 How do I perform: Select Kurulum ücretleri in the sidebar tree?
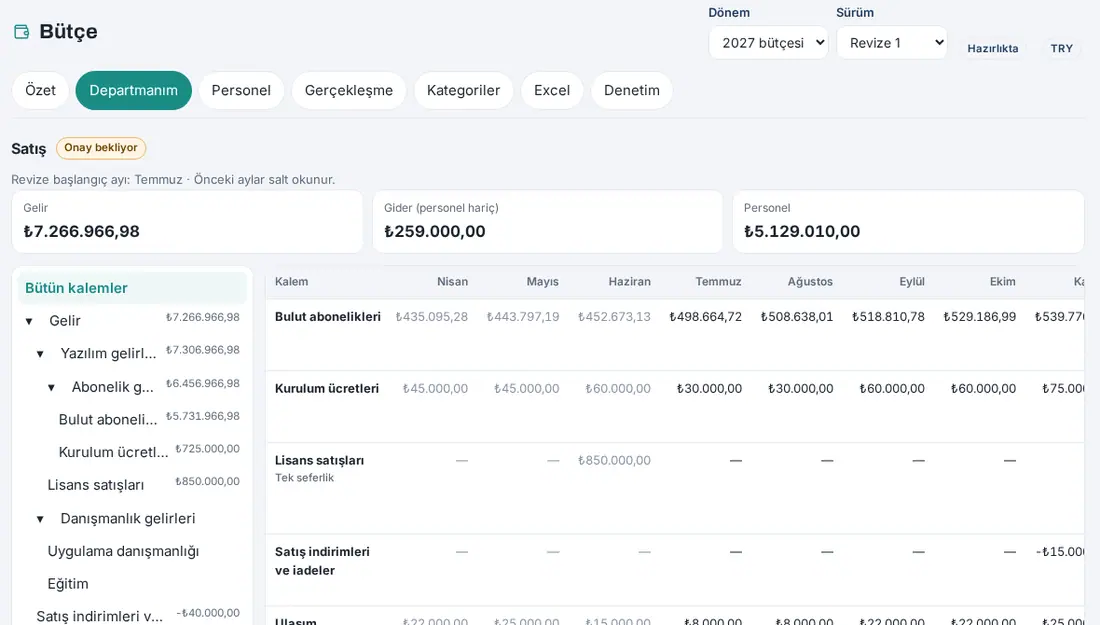coord(114,452)
